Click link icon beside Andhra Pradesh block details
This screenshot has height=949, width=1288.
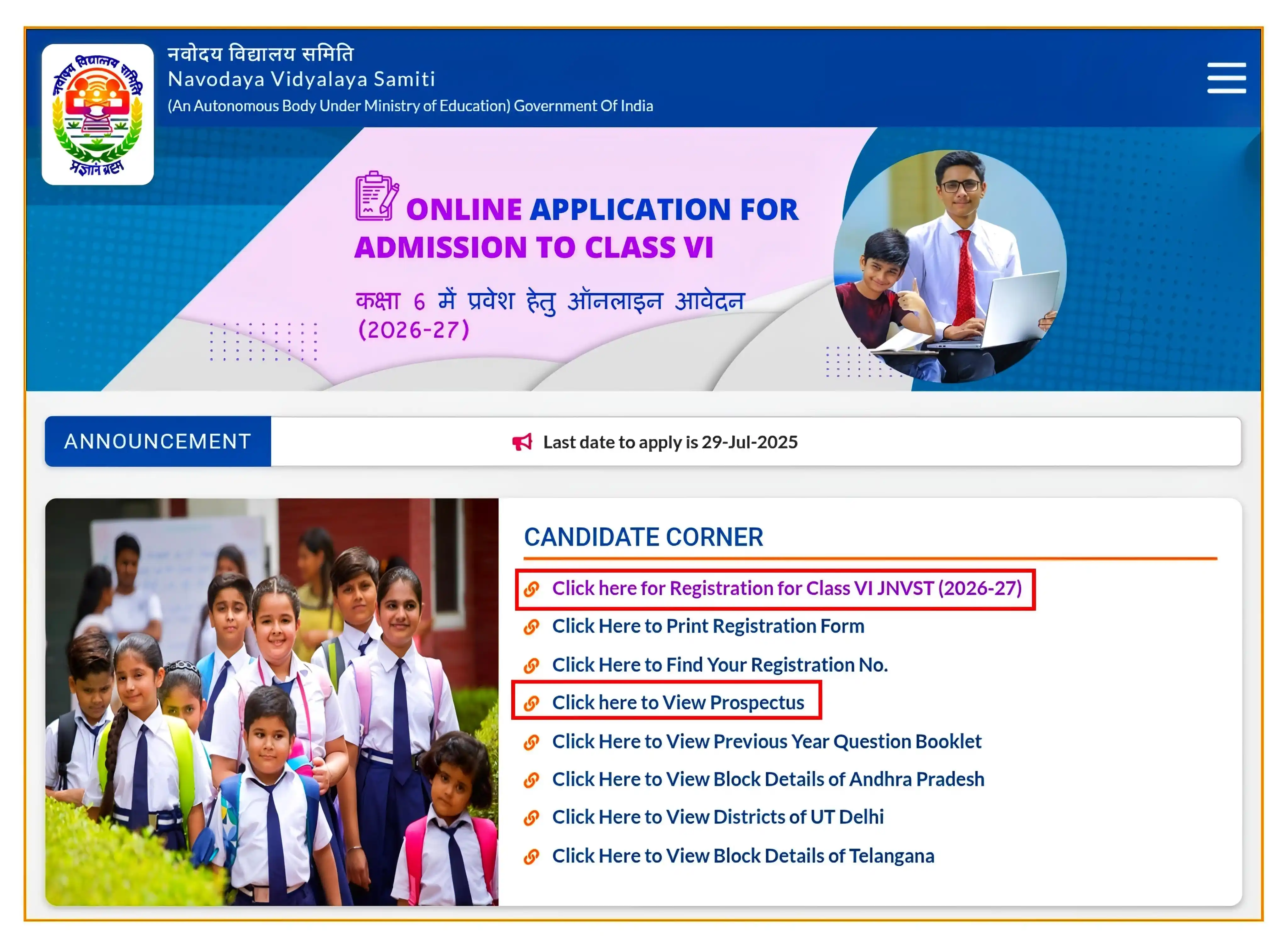[531, 780]
